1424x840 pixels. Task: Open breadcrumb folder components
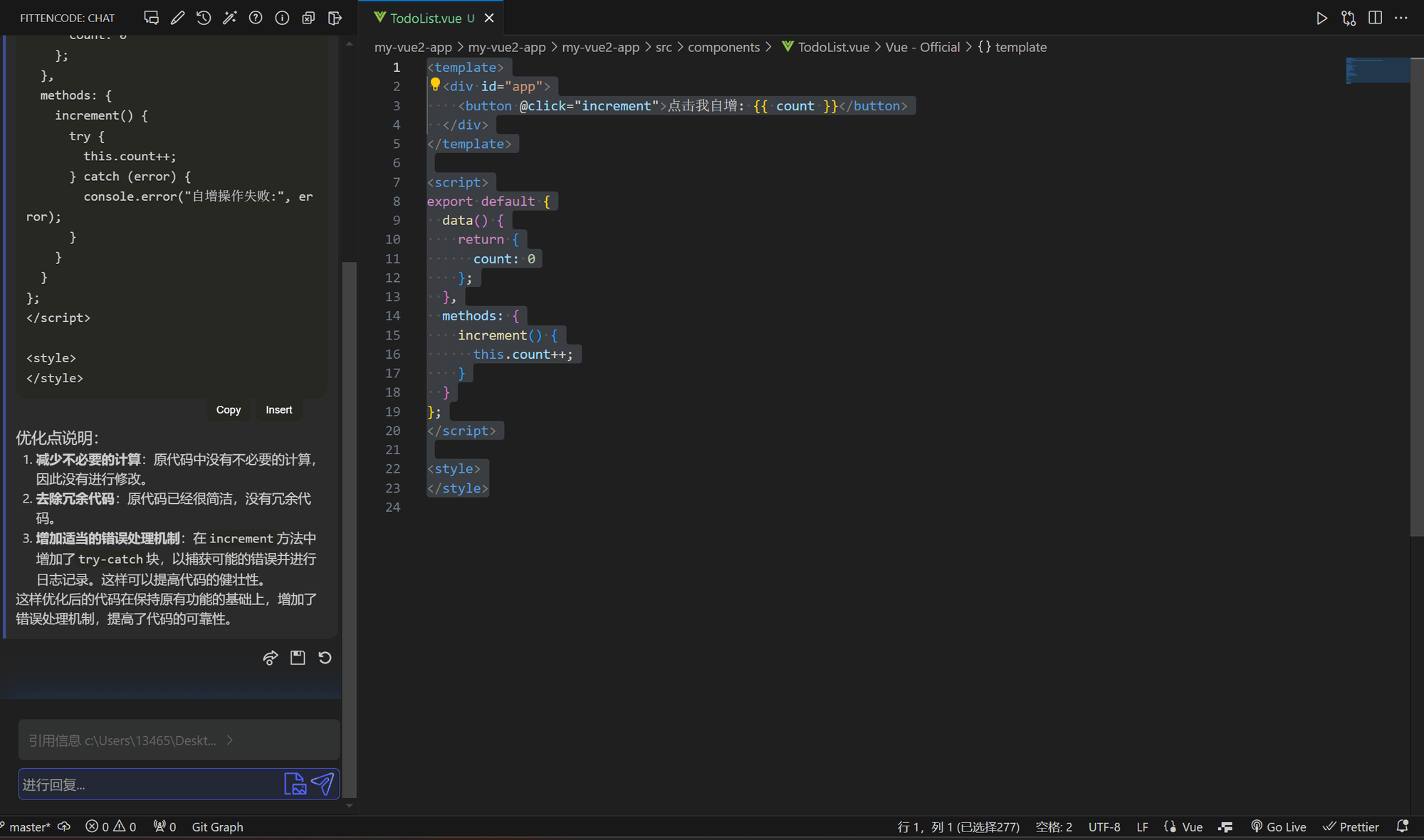click(x=723, y=47)
